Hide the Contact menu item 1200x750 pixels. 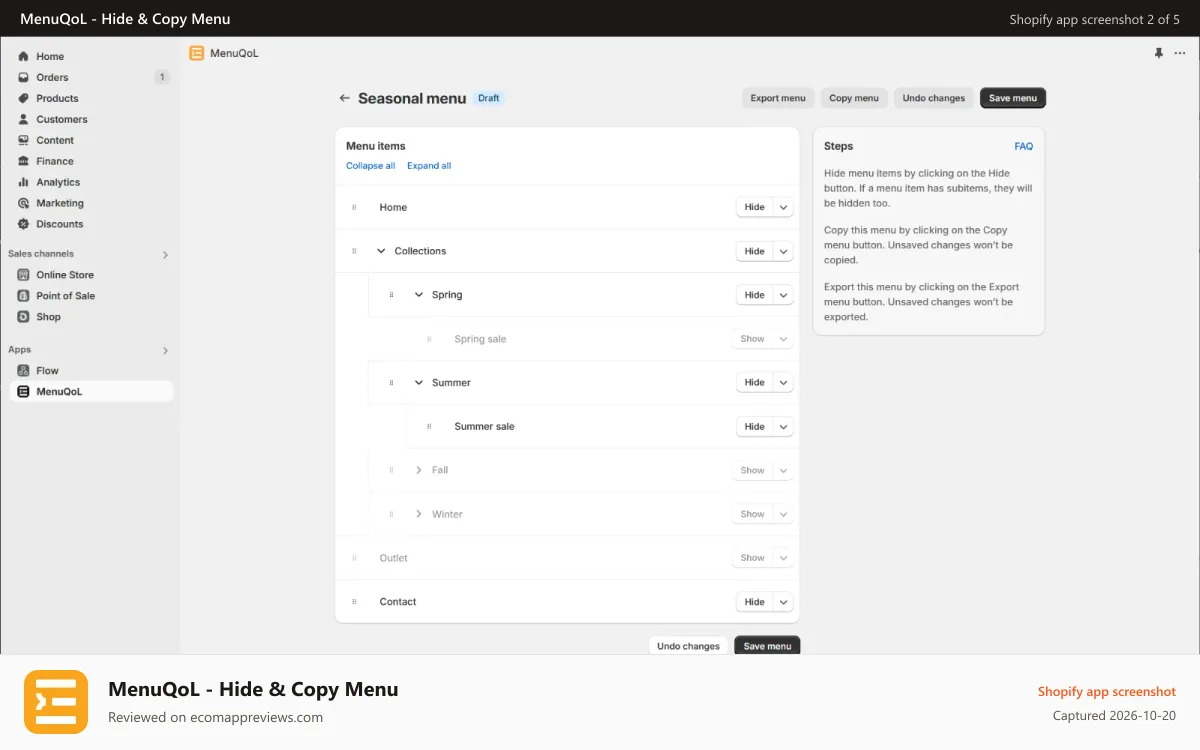(755, 602)
